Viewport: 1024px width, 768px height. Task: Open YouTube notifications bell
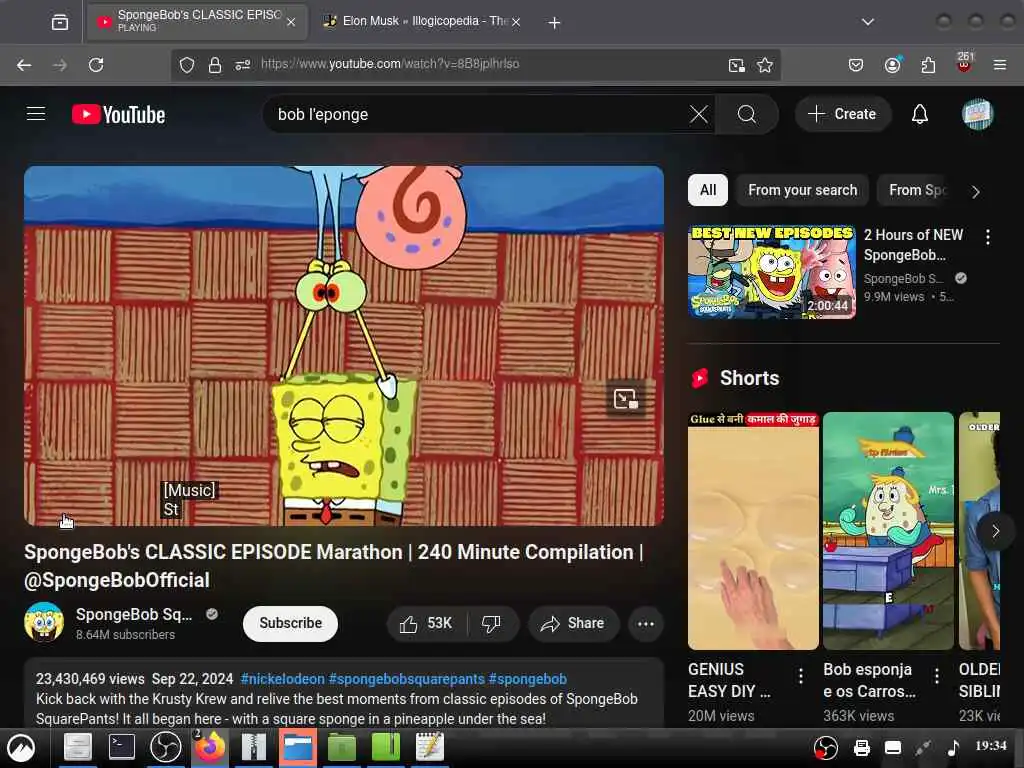click(920, 114)
